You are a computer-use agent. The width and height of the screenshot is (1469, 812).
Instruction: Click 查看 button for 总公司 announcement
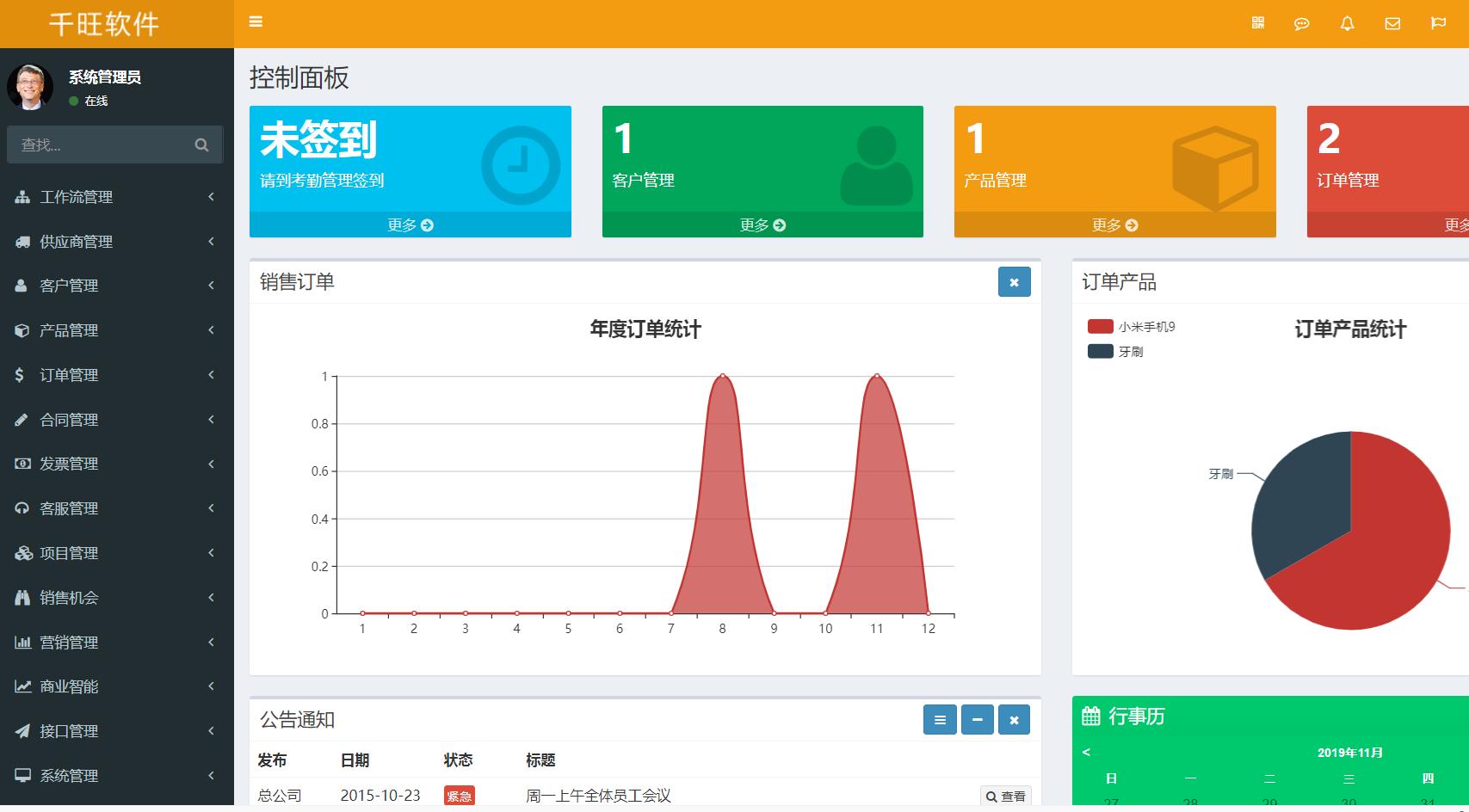coord(1006,797)
